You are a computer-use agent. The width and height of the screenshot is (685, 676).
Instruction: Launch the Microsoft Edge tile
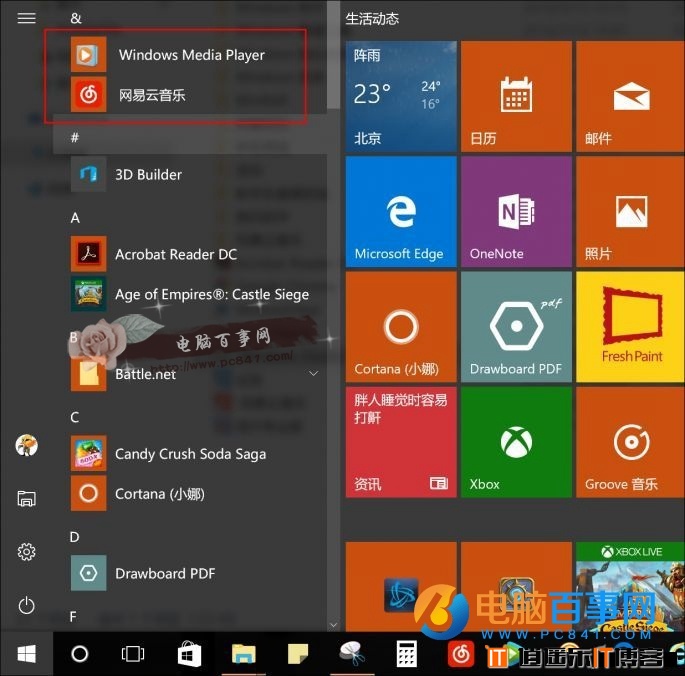tap(401, 211)
